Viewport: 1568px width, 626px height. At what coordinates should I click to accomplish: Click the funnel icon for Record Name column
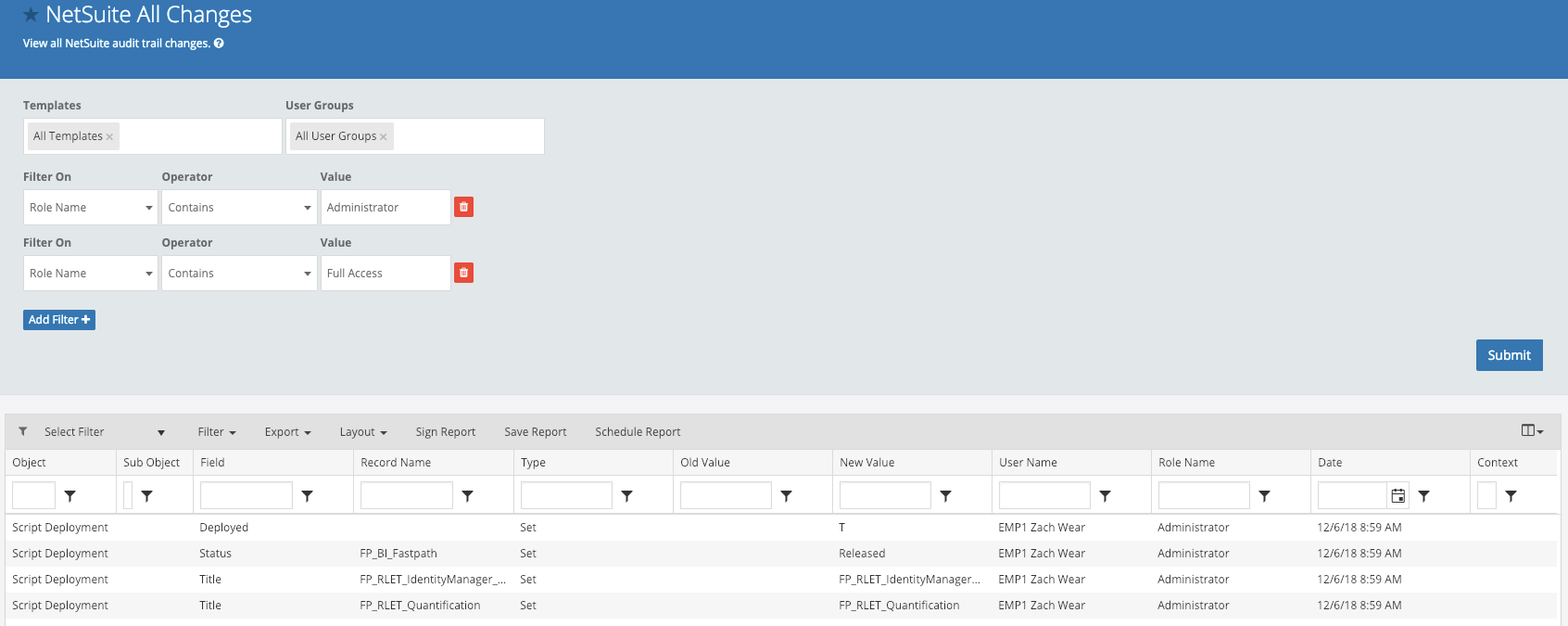467,496
